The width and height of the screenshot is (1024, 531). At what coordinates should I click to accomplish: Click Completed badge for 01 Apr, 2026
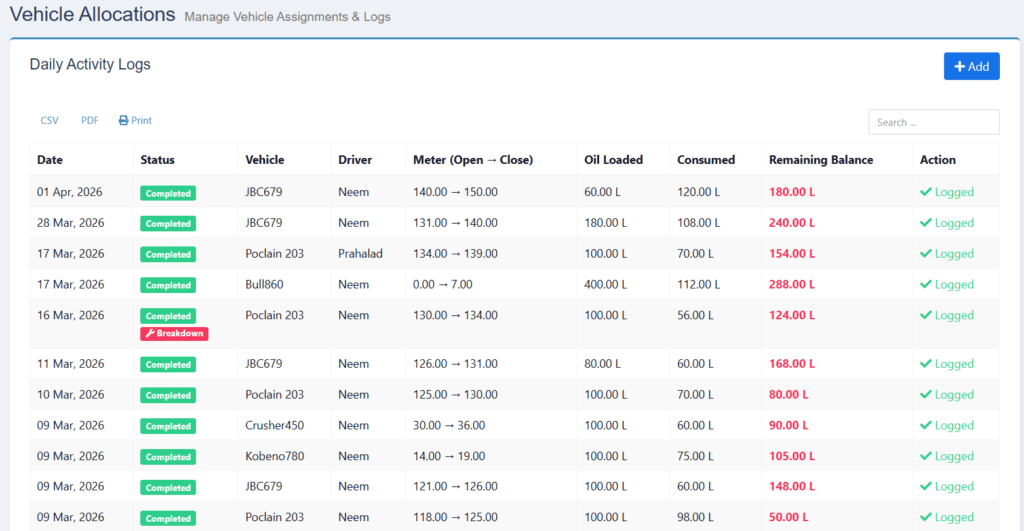[168, 193]
